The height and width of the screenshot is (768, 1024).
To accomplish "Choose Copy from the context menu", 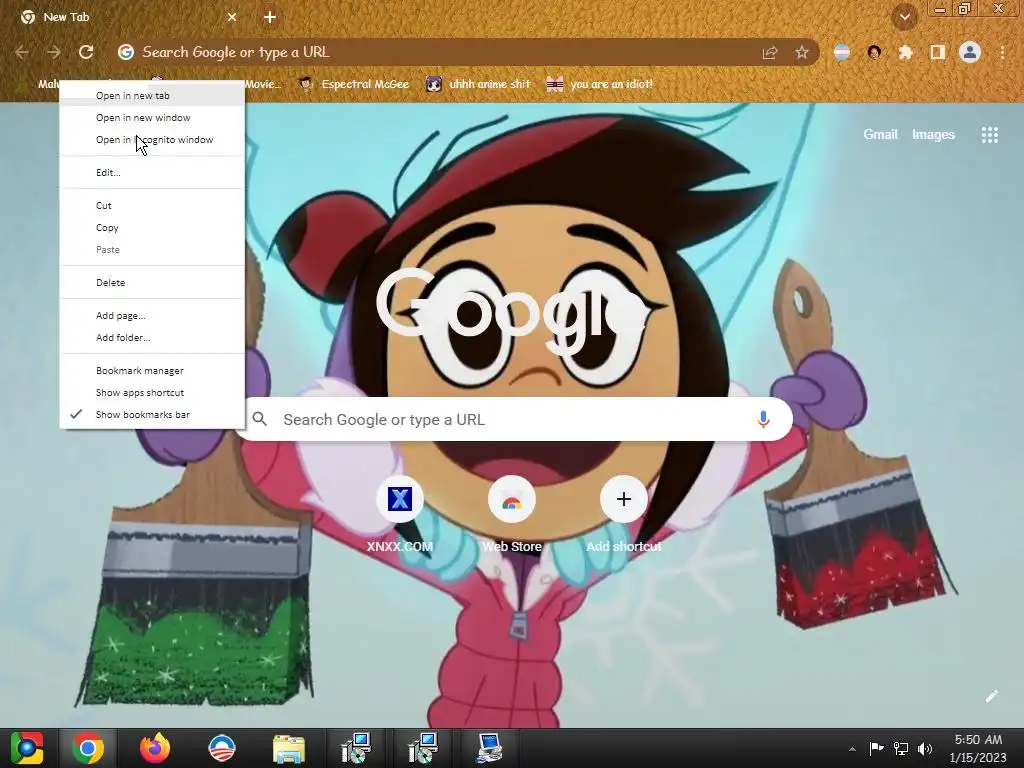I will point(152,228).
